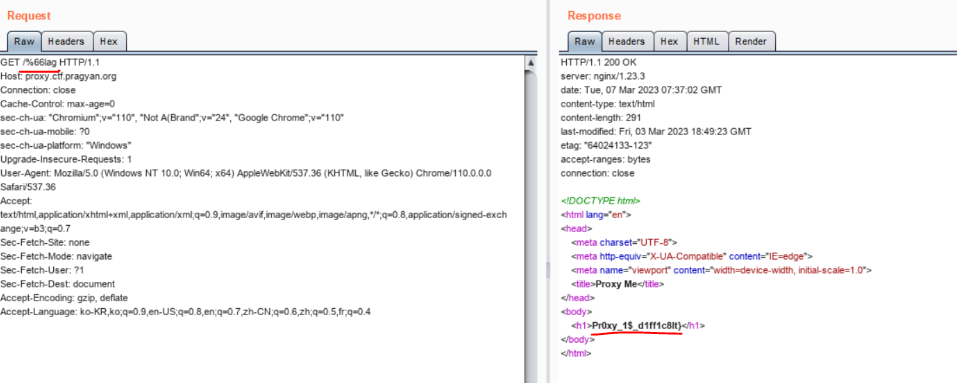Viewport: 957px width, 383px height.
Task: Click the accept-ranges: bytes line
Action: pyautogui.click(x=605, y=159)
